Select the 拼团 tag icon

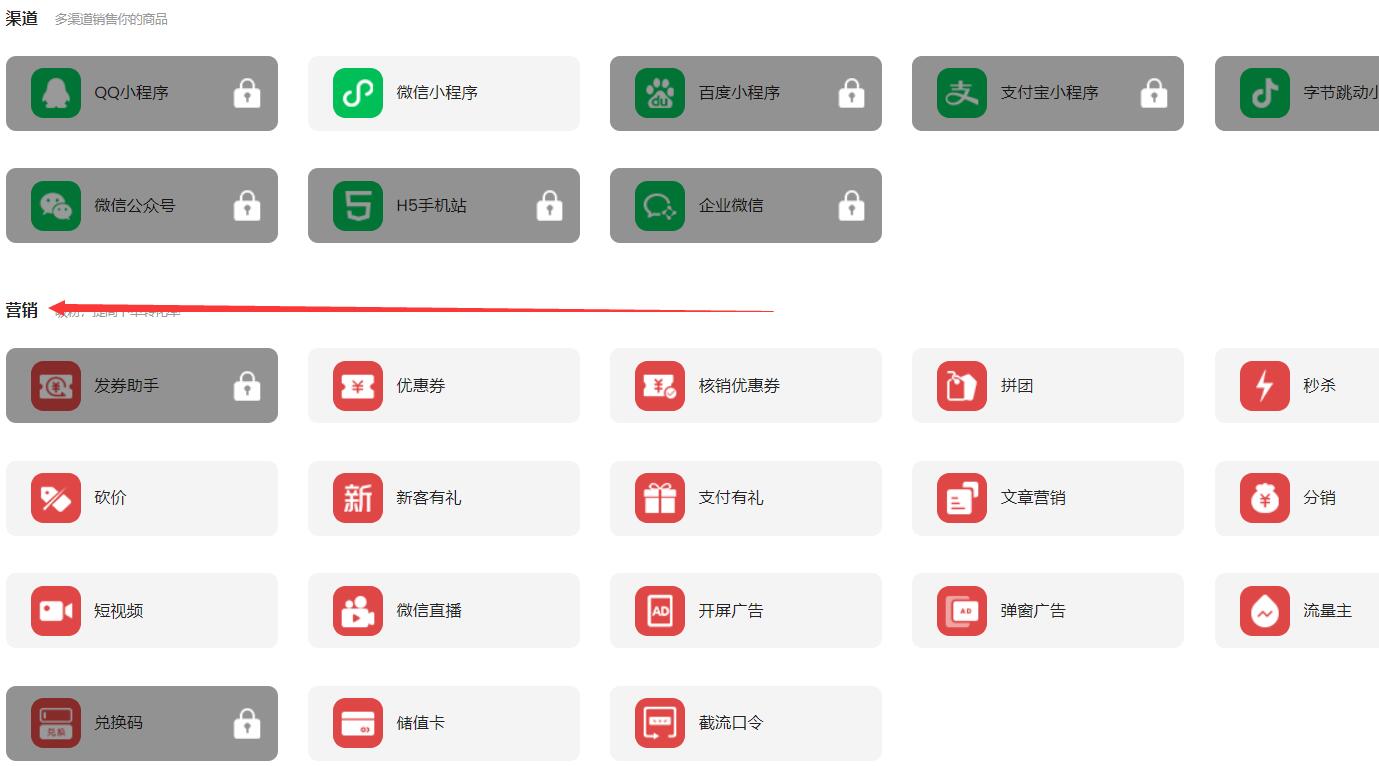pos(962,386)
